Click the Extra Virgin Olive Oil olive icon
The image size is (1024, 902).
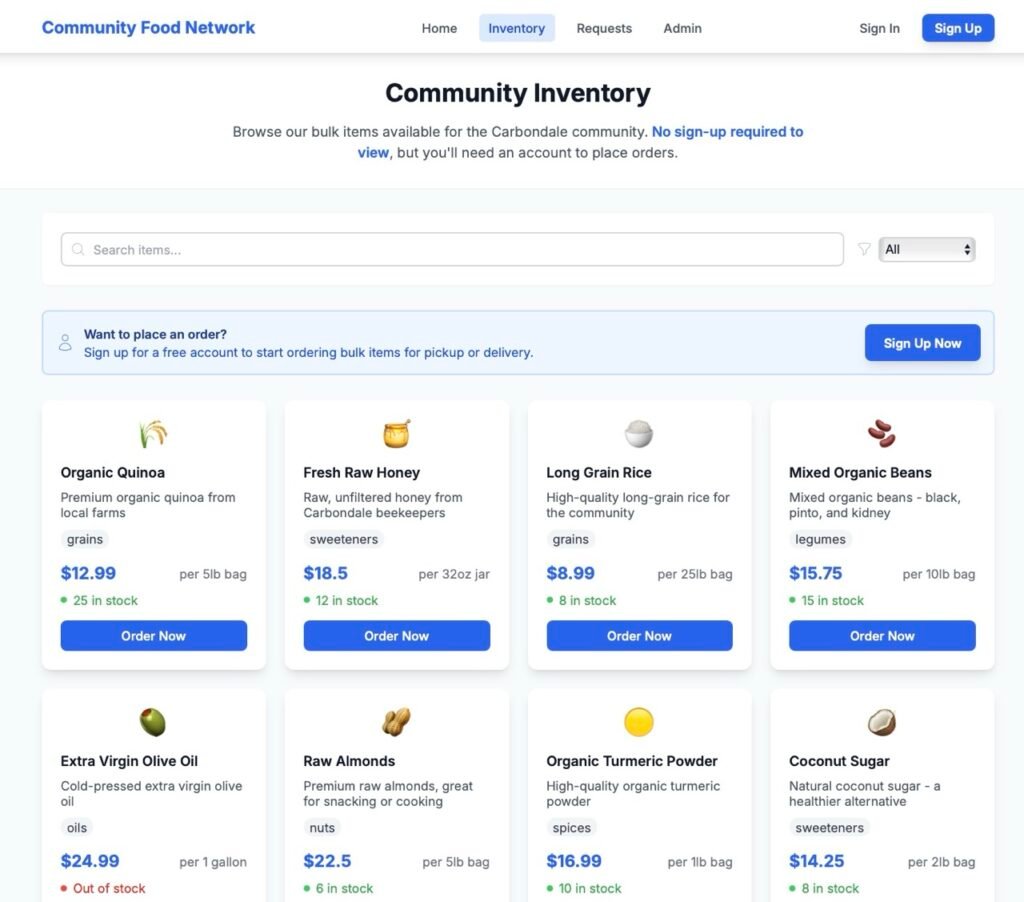[153, 722]
